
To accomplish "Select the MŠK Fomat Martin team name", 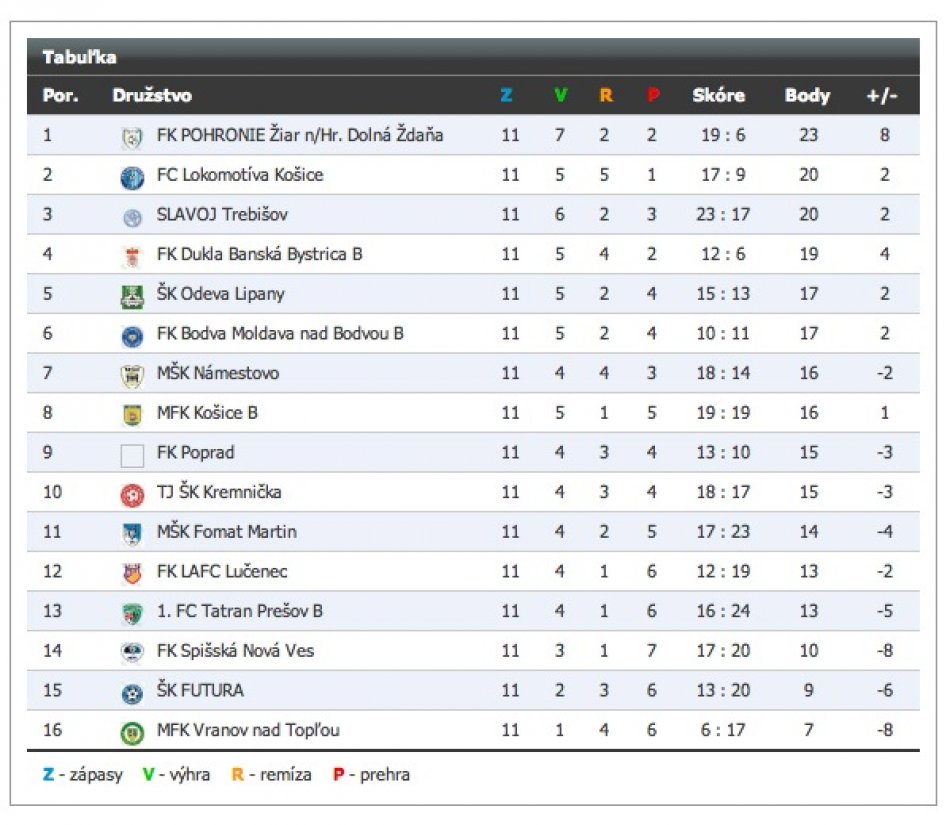I will point(226,531).
